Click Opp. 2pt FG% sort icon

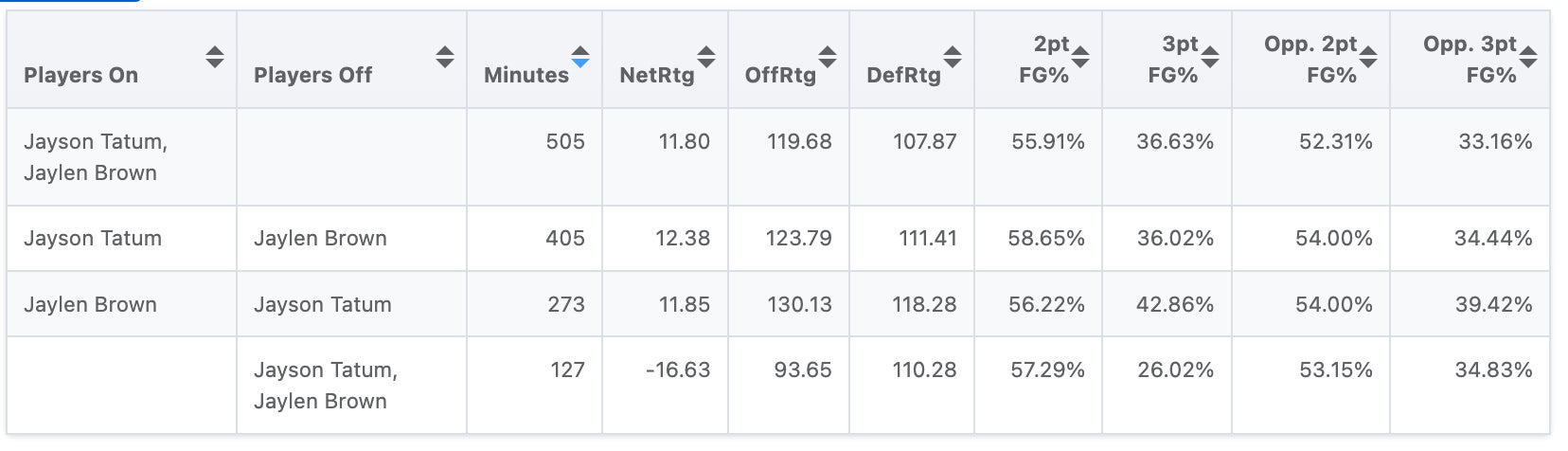[x=1368, y=57]
